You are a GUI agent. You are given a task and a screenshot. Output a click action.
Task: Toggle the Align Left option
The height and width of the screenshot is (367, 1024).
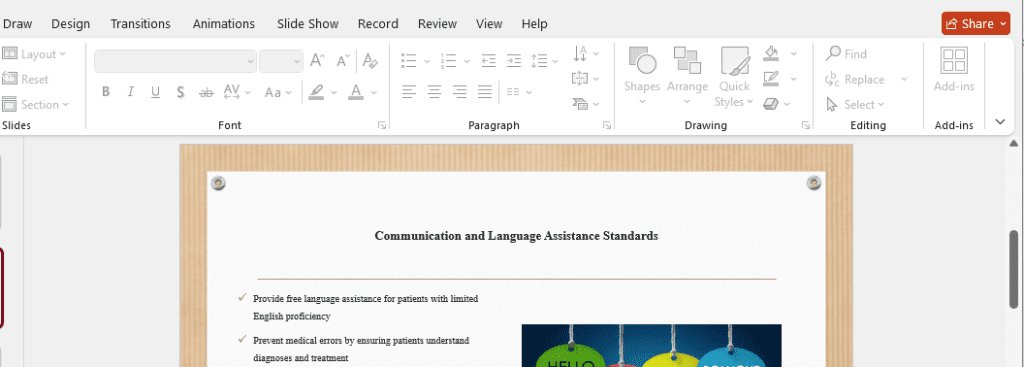(x=409, y=92)
